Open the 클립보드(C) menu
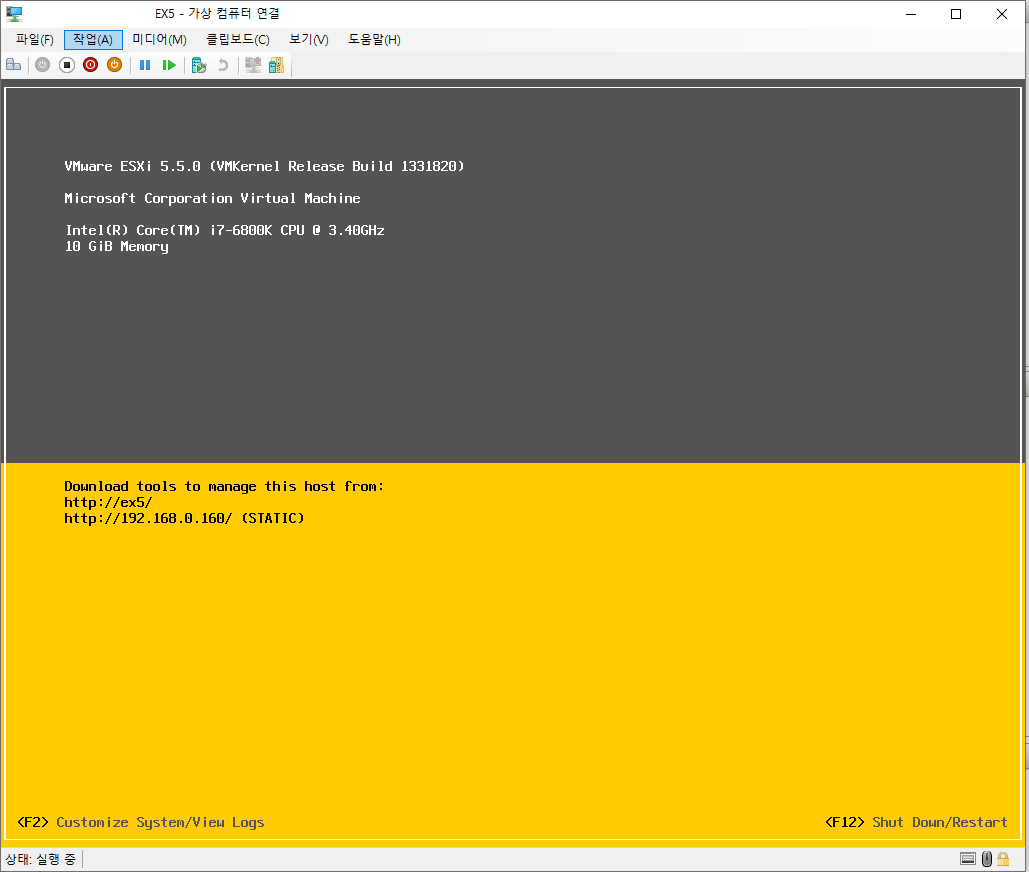Screen dimensions: 1029x872 coord(238,40)
